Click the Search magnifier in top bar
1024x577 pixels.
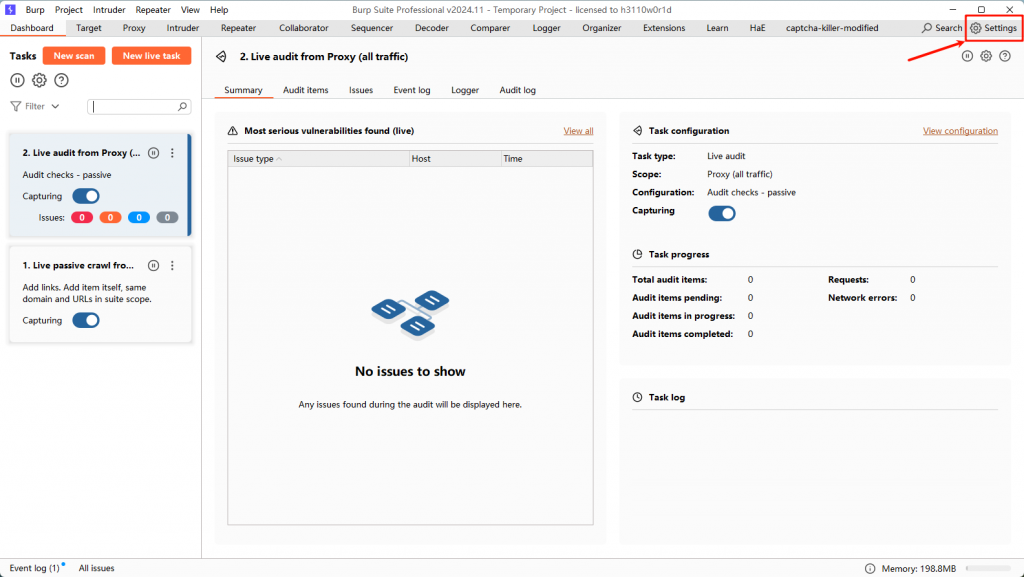point(927,28)
